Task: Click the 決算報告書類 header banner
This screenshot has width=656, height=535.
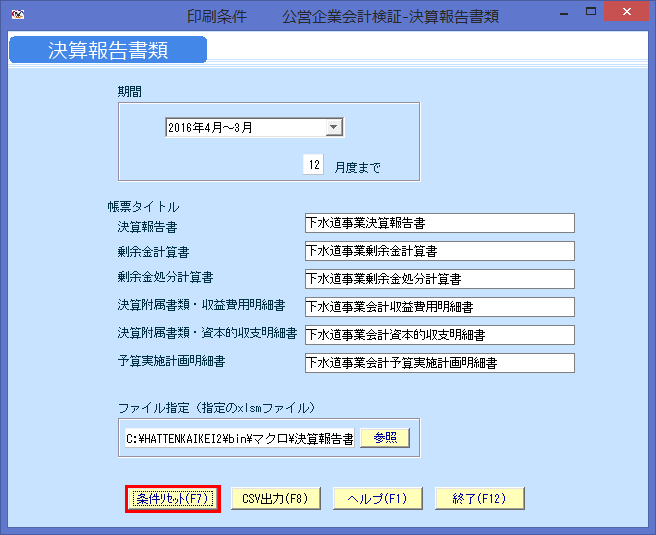Action: (x=108, y=50)
